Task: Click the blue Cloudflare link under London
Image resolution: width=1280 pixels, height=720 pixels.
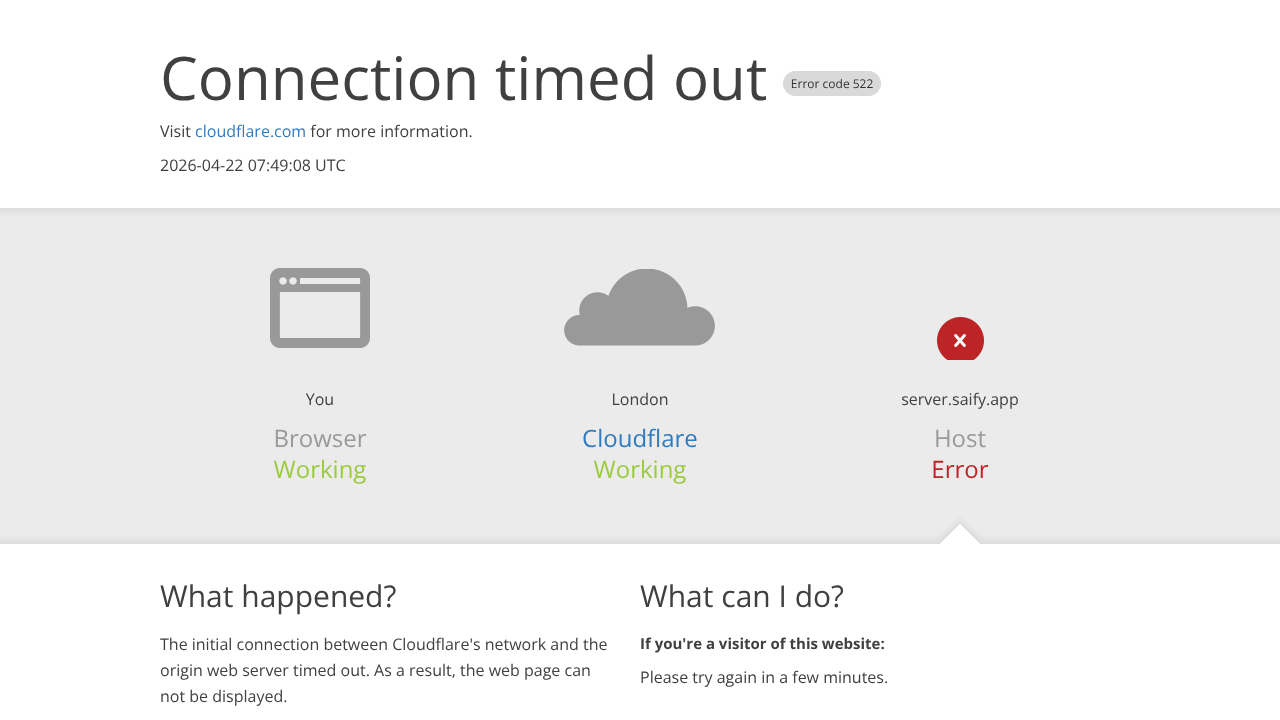Action: pyautogui.click(x=640, y=438)
